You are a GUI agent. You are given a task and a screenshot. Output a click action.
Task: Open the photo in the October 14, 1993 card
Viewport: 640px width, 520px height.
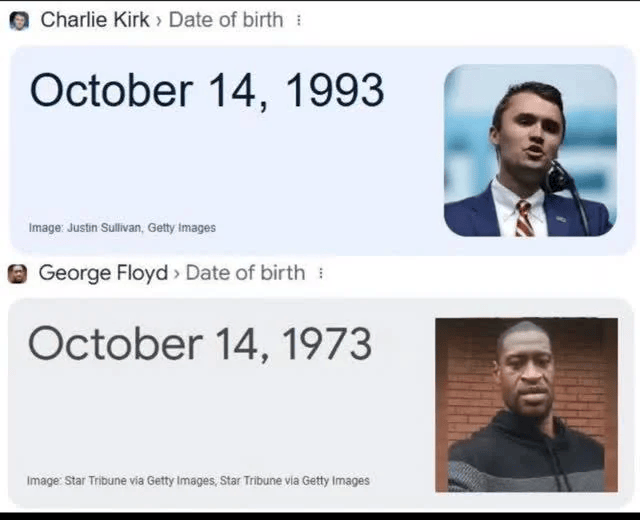coord(529,150)
